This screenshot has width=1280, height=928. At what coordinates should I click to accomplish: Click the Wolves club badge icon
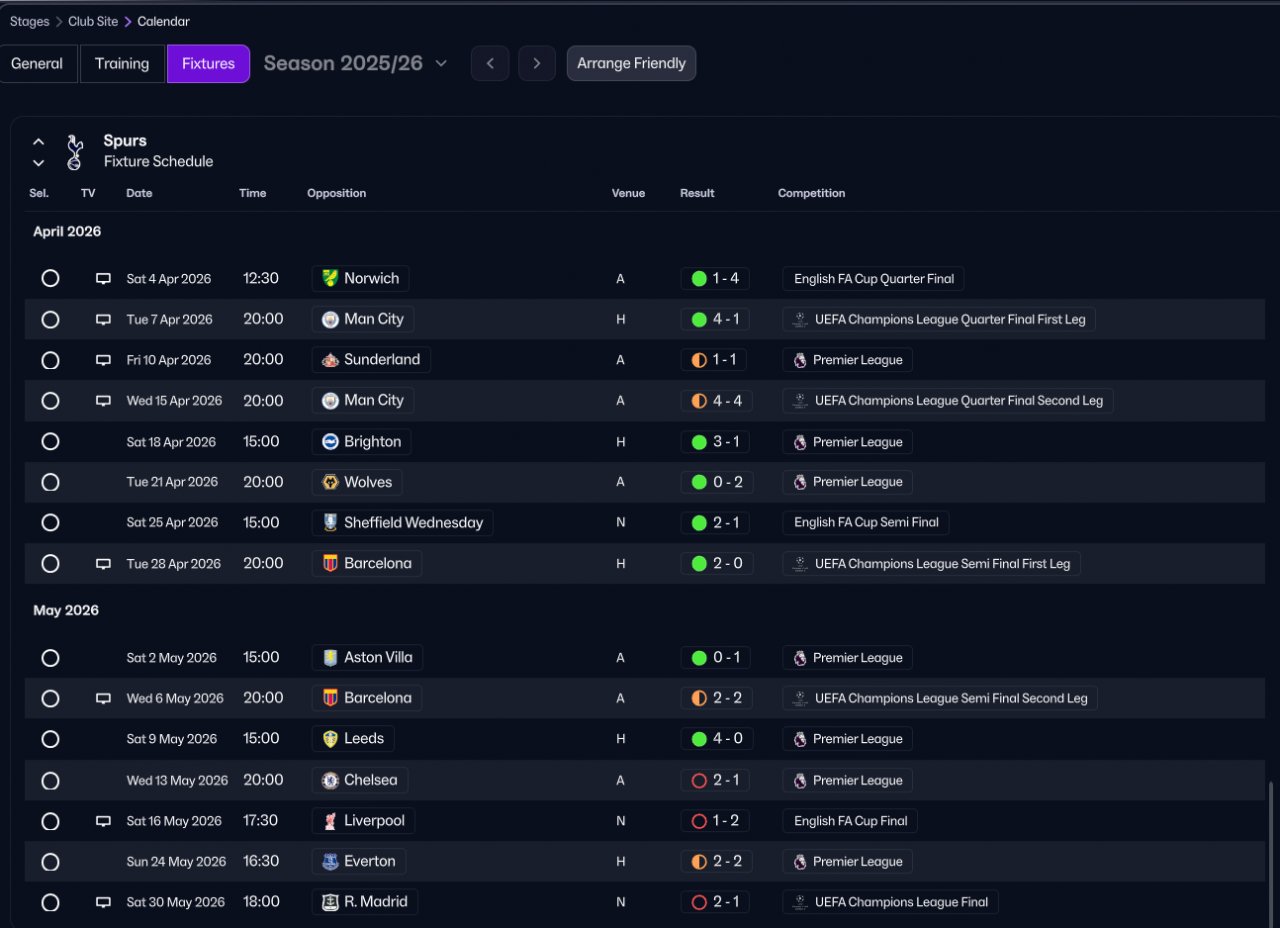click(x=330, y=482)
